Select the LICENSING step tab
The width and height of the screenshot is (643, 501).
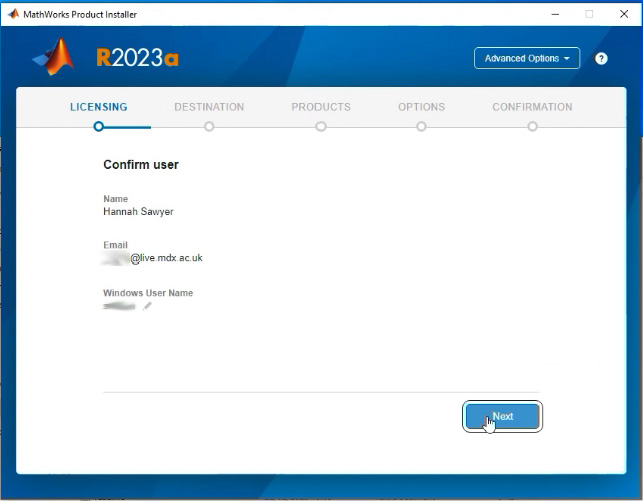(98, 107)
